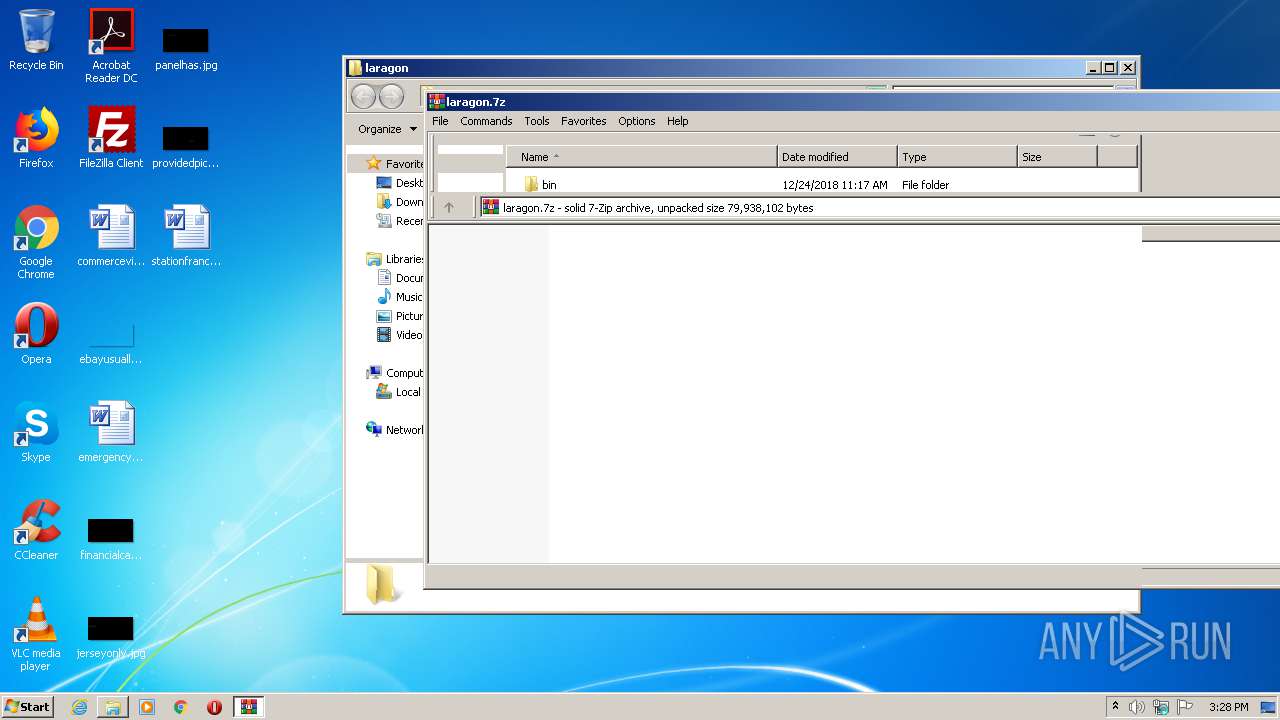Click the WinRAR up-one-level arrow
Viewport: 1280px width, 720px height.
pos(449,208)
